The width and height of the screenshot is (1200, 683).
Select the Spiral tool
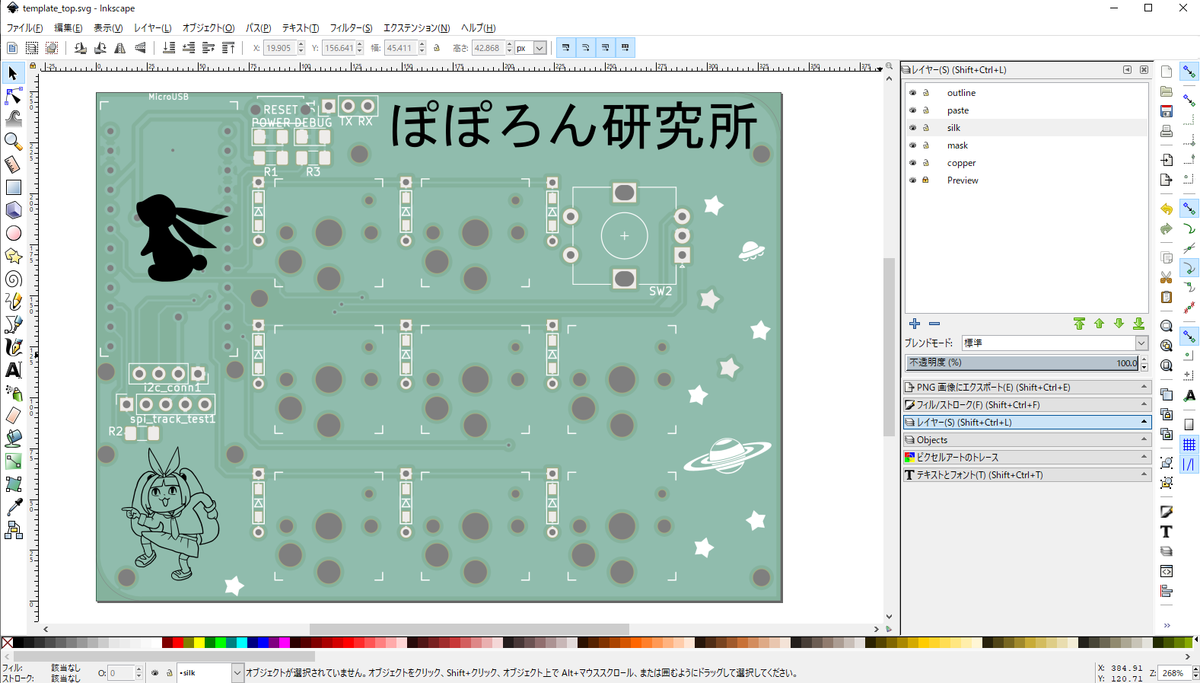(13, 280)
